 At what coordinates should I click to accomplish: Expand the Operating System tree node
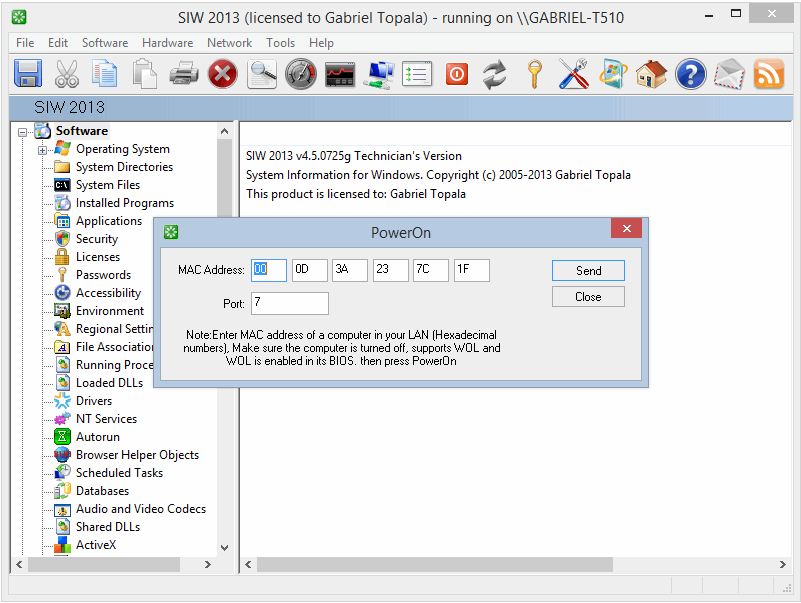pos(43,150)
